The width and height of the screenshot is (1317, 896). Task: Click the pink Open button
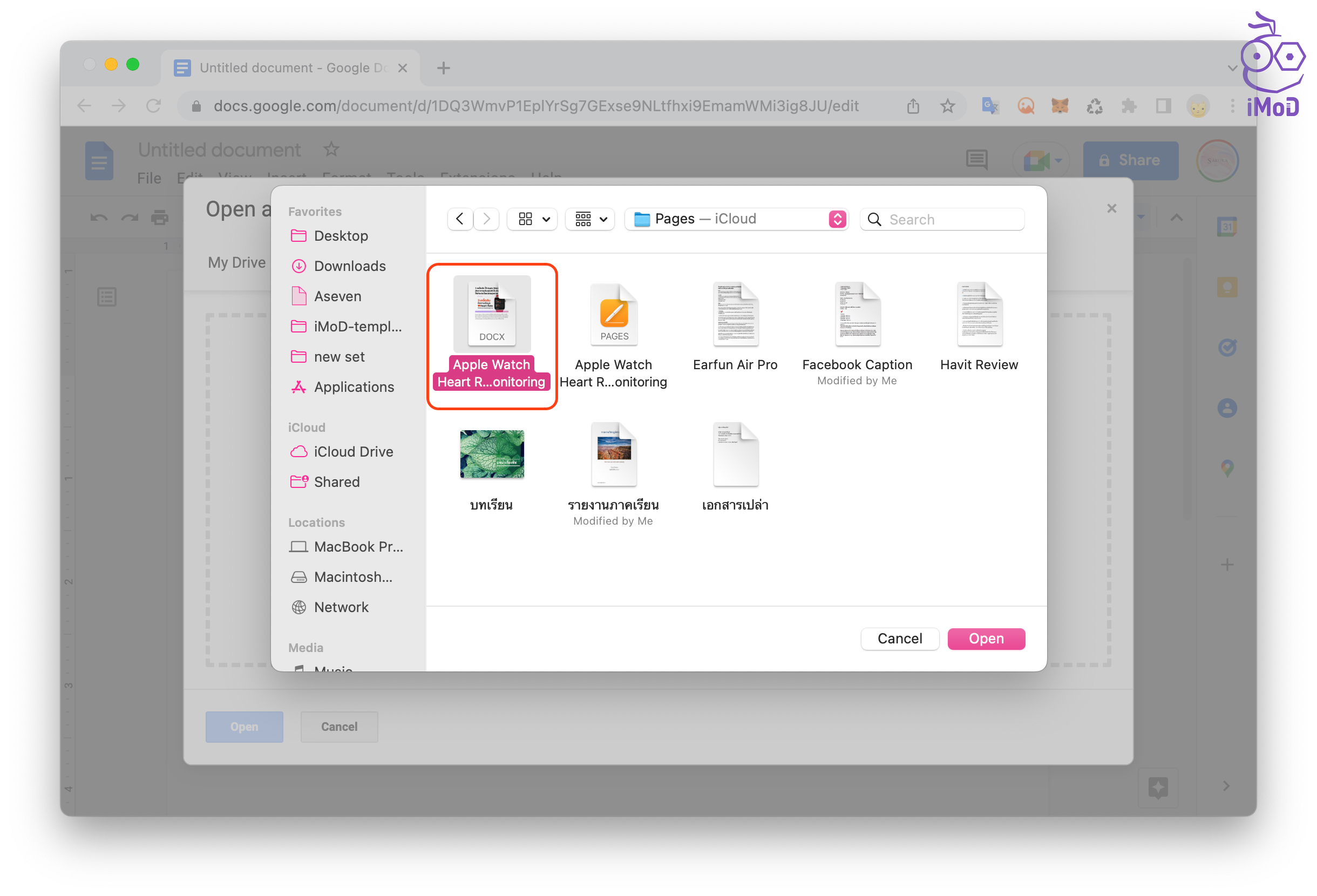click(x=986, y=639)
